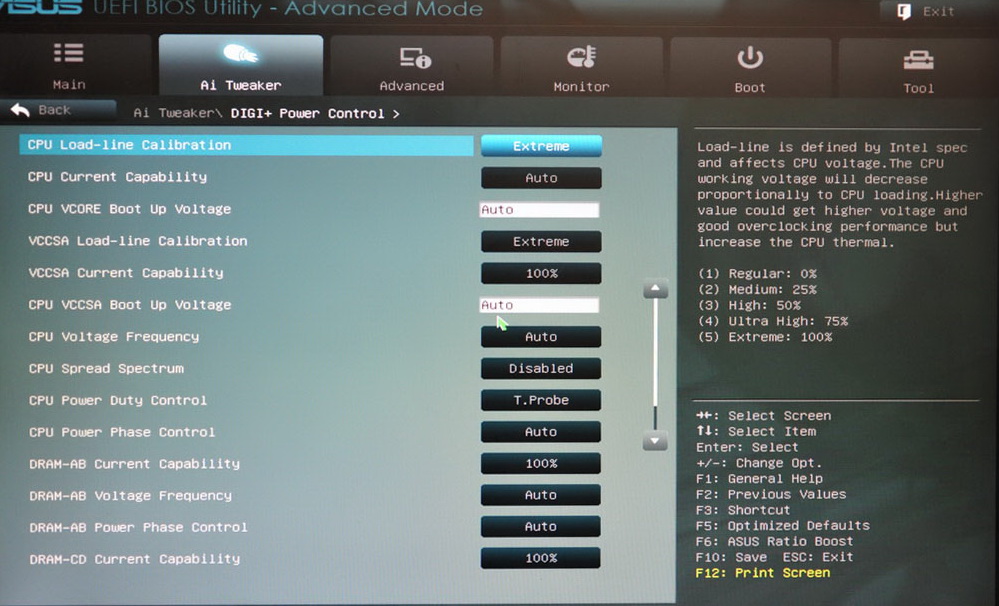Select DRAM-AB Voltage Frequency label

[x=131, y=495]
